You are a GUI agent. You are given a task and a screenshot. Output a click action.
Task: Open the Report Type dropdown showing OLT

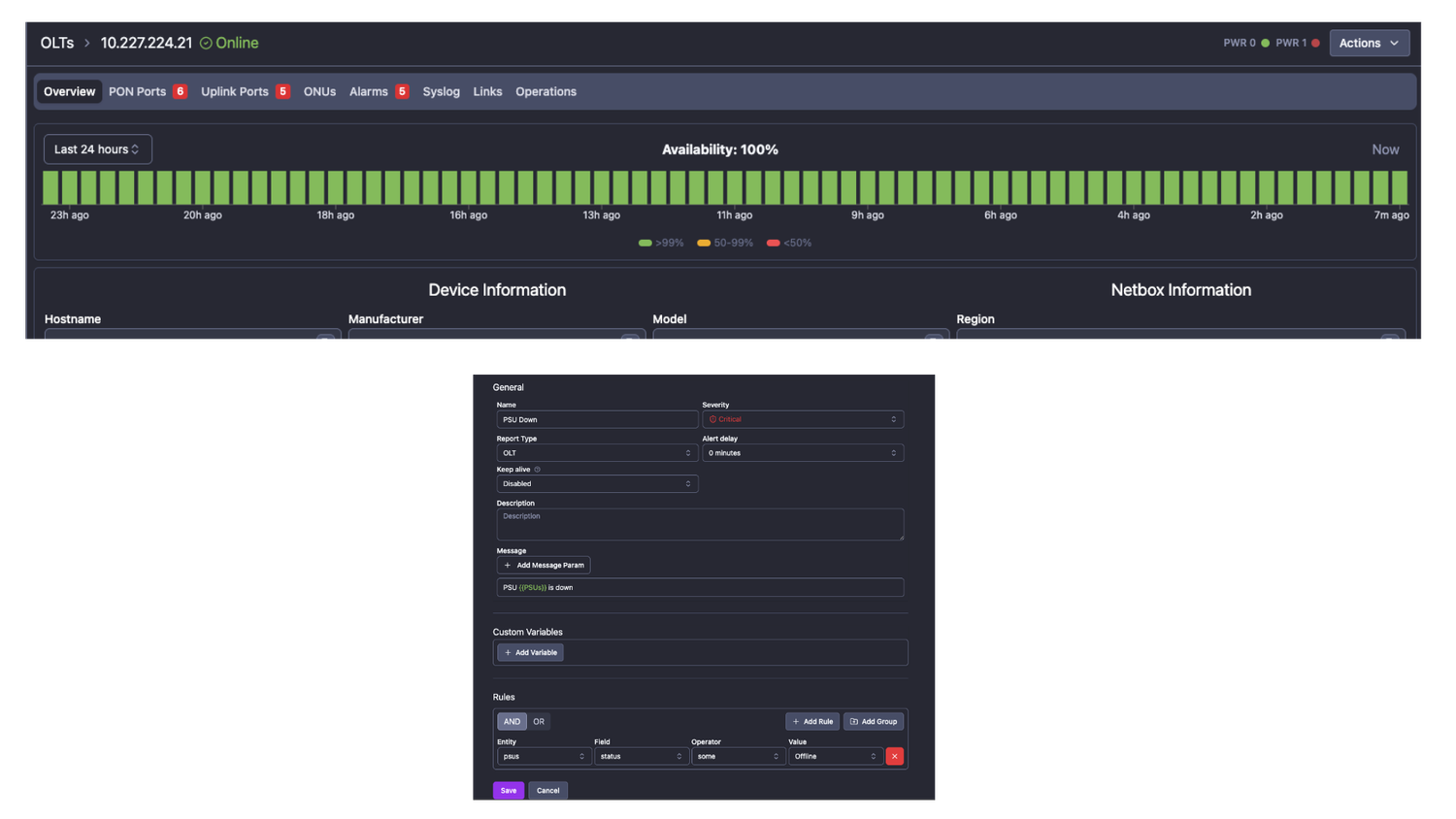(x=597, y=453)
